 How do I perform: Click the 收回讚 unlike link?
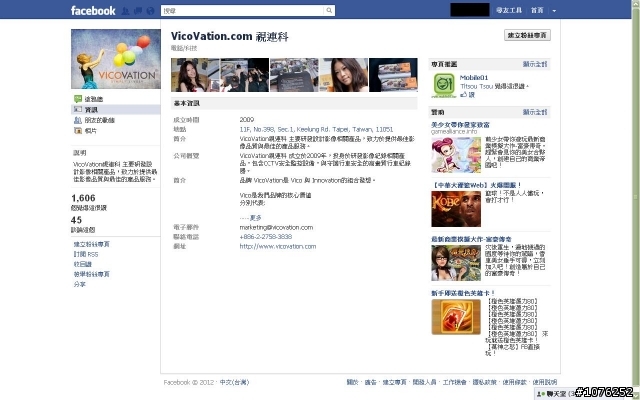(x=82, y=264)
